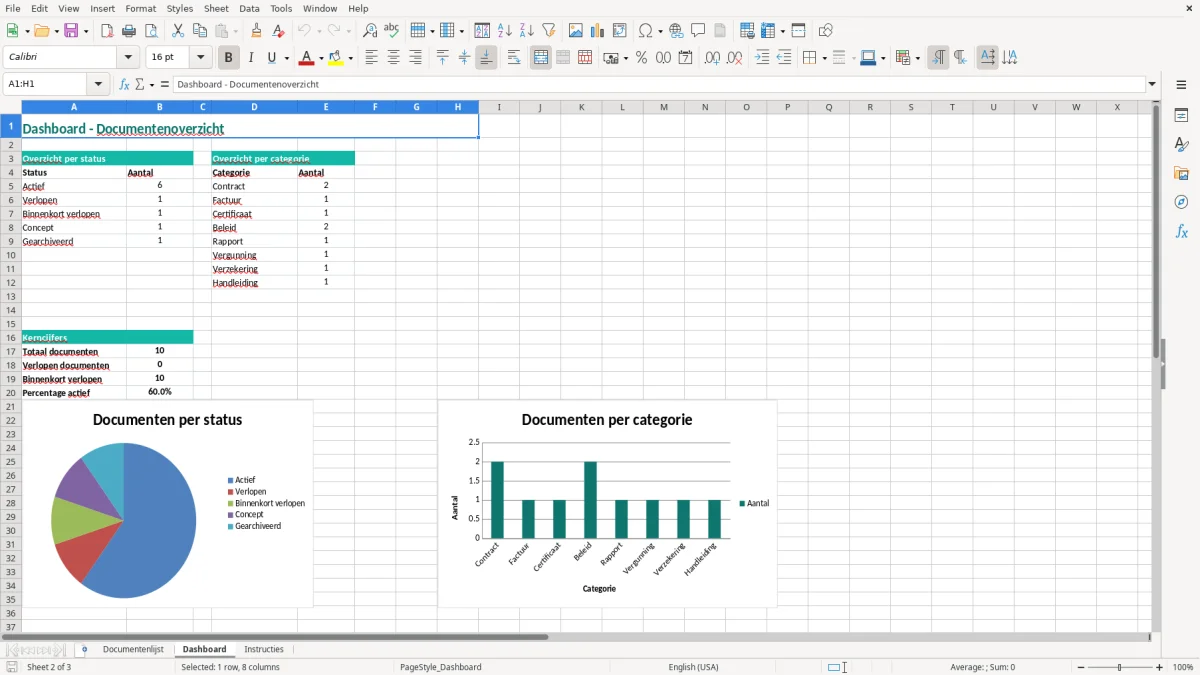
Task: Click the Format as Percent icon
Action: [642, 58]
